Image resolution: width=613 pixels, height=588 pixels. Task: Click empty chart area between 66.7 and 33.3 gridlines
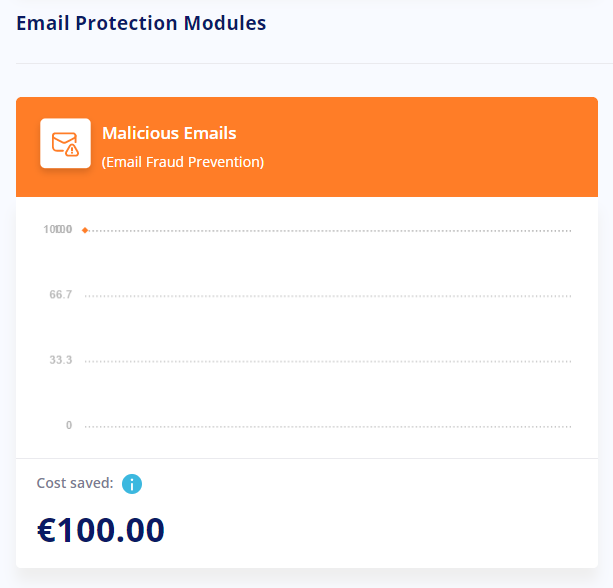point(328,328)
